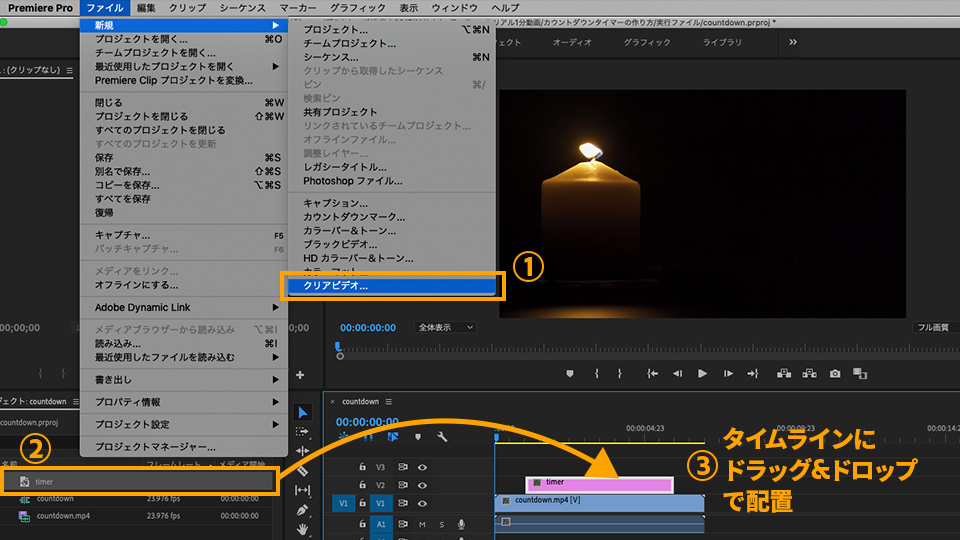The image size is (960, 540).
Task: Go to Out point
Action: click(x=752, y=373)
